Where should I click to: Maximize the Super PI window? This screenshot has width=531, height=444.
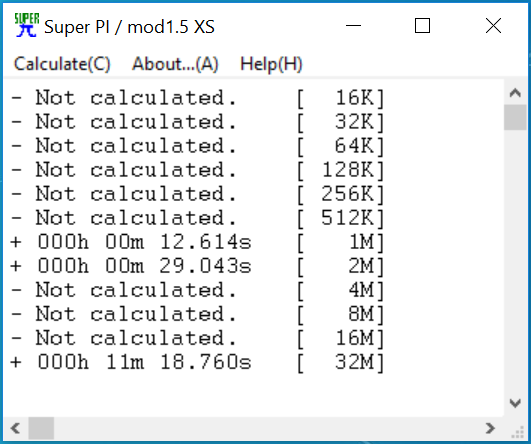click(x=423, y=26)
